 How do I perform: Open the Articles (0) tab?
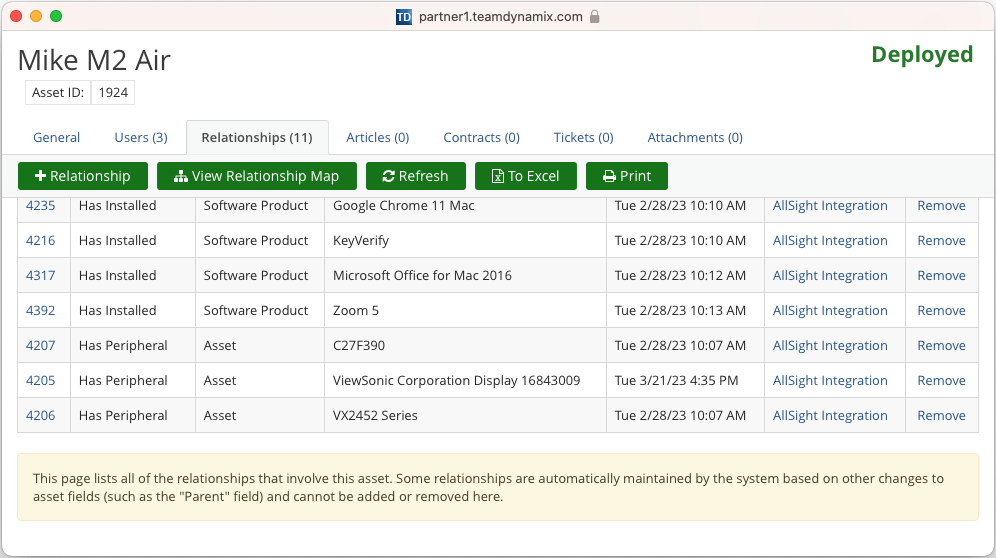(377, 137)
